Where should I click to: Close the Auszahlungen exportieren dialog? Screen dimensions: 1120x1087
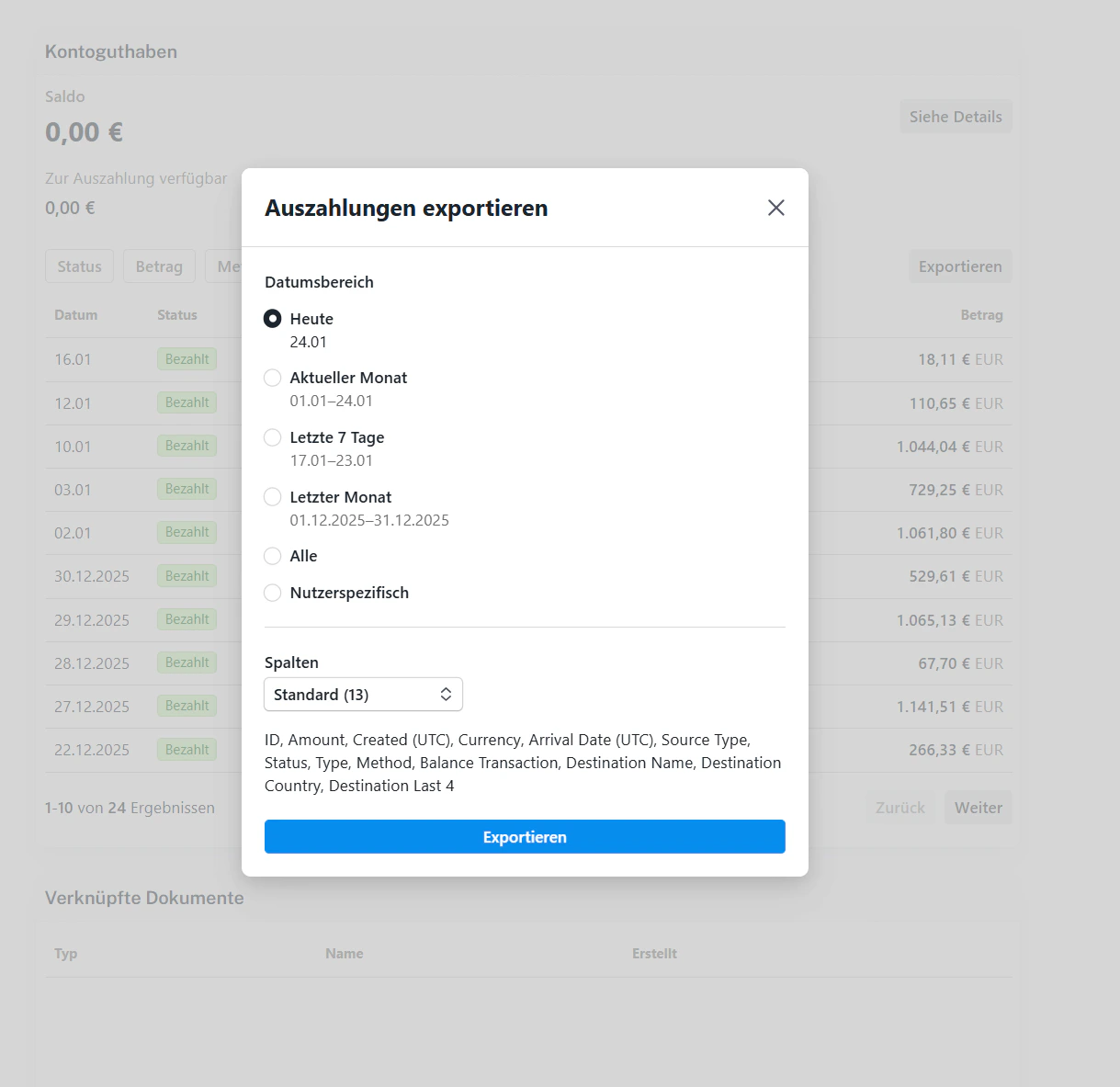(776, 208)
